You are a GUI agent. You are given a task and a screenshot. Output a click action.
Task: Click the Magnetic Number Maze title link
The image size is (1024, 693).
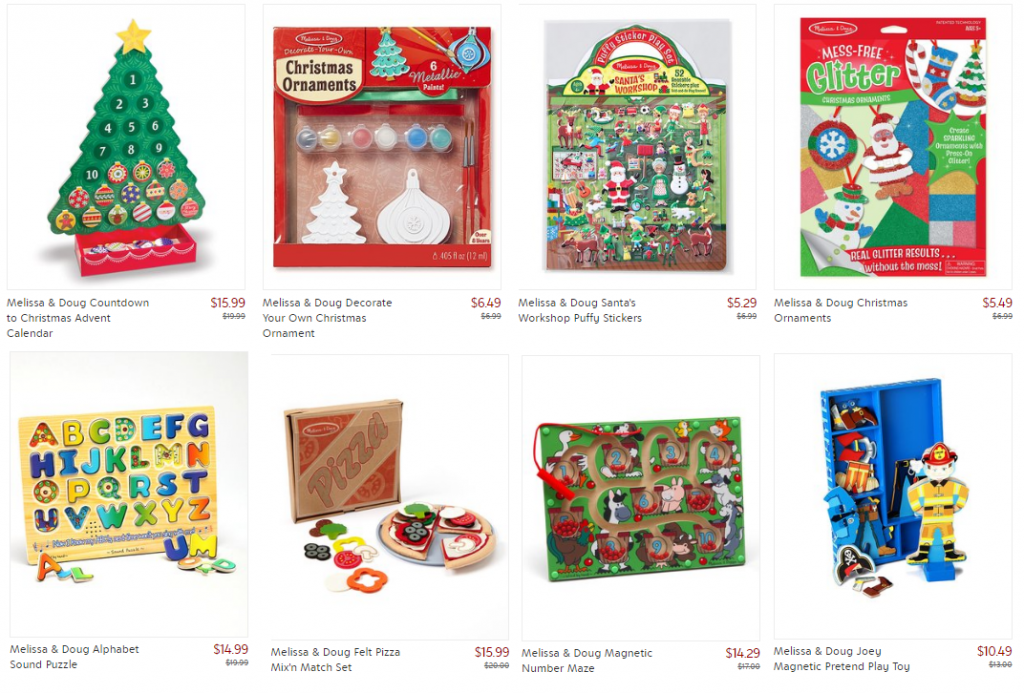586,660
